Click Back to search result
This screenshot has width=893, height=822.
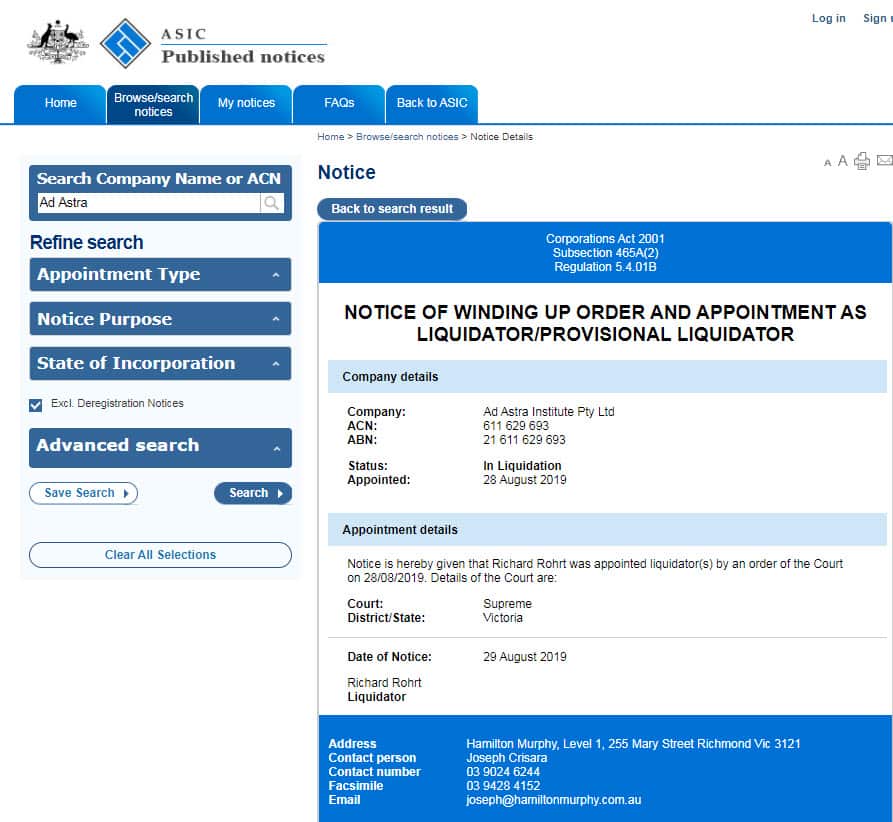pyautogui.click(x=392, y=209)
